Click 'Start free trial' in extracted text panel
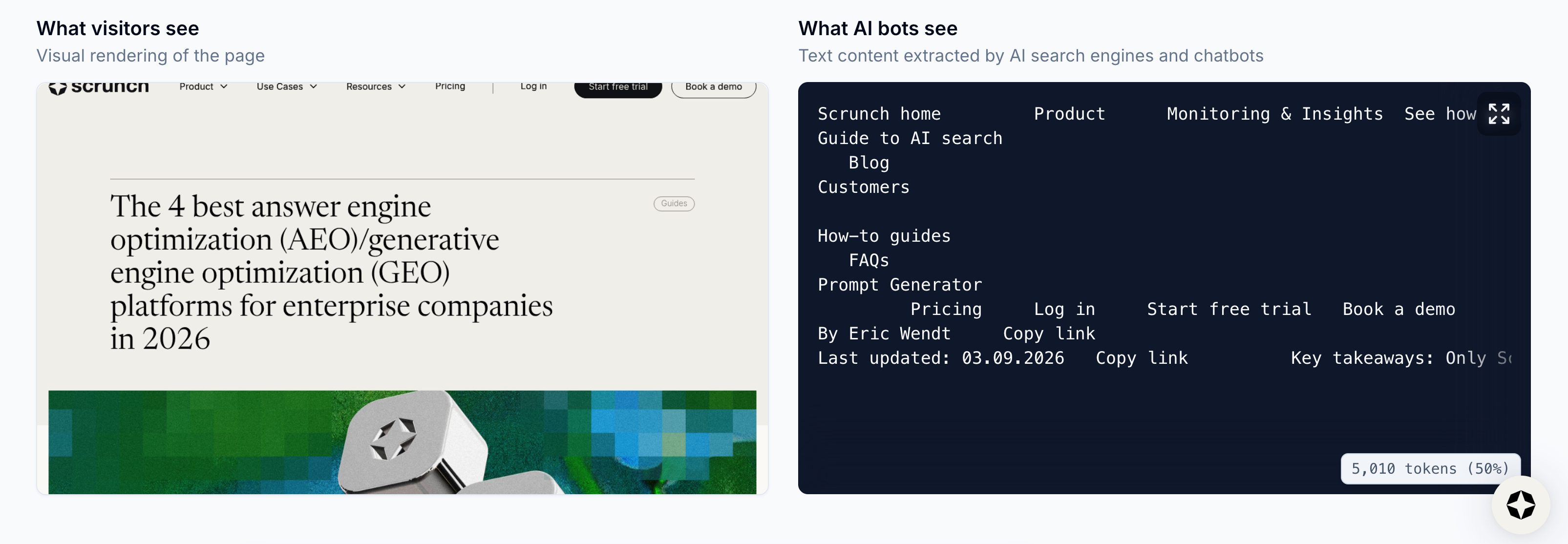This screenshot has width=1568, height=544. point(1229,309)
